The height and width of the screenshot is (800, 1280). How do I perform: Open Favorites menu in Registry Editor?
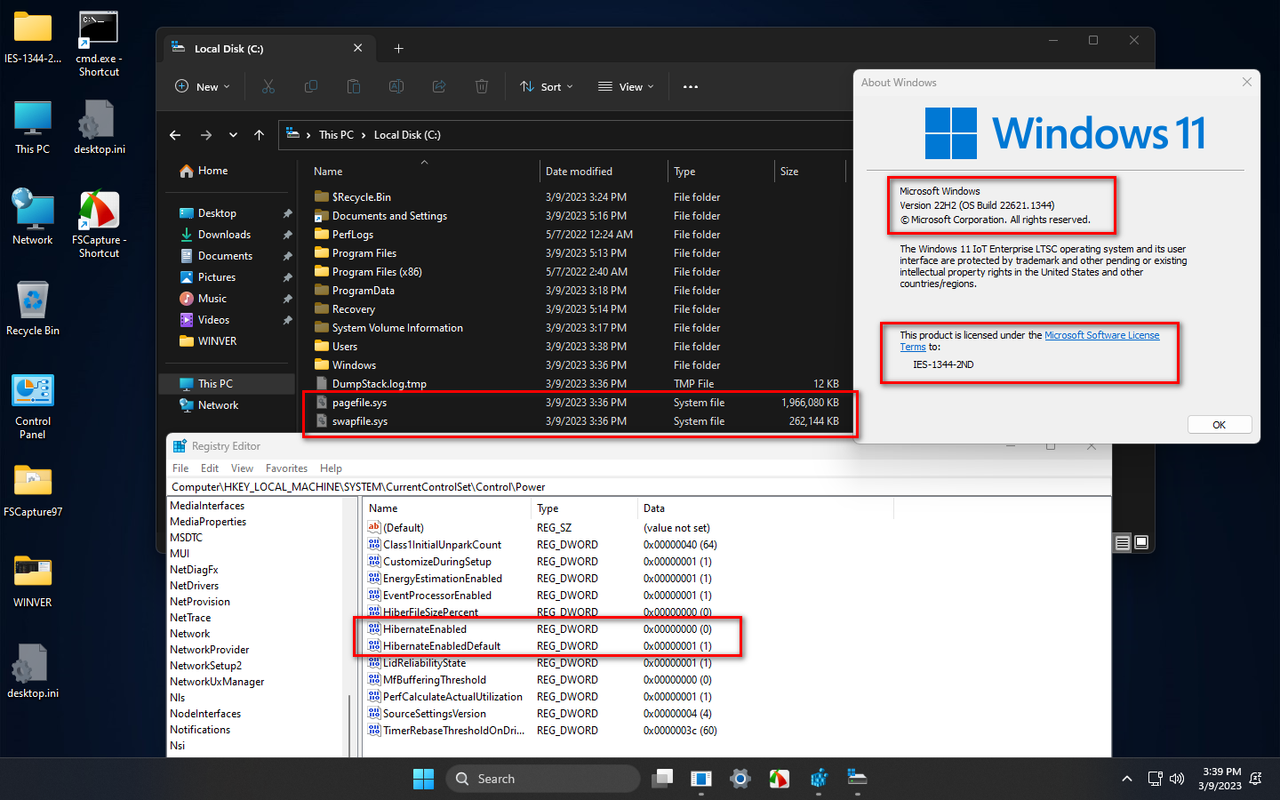[286, 468]
